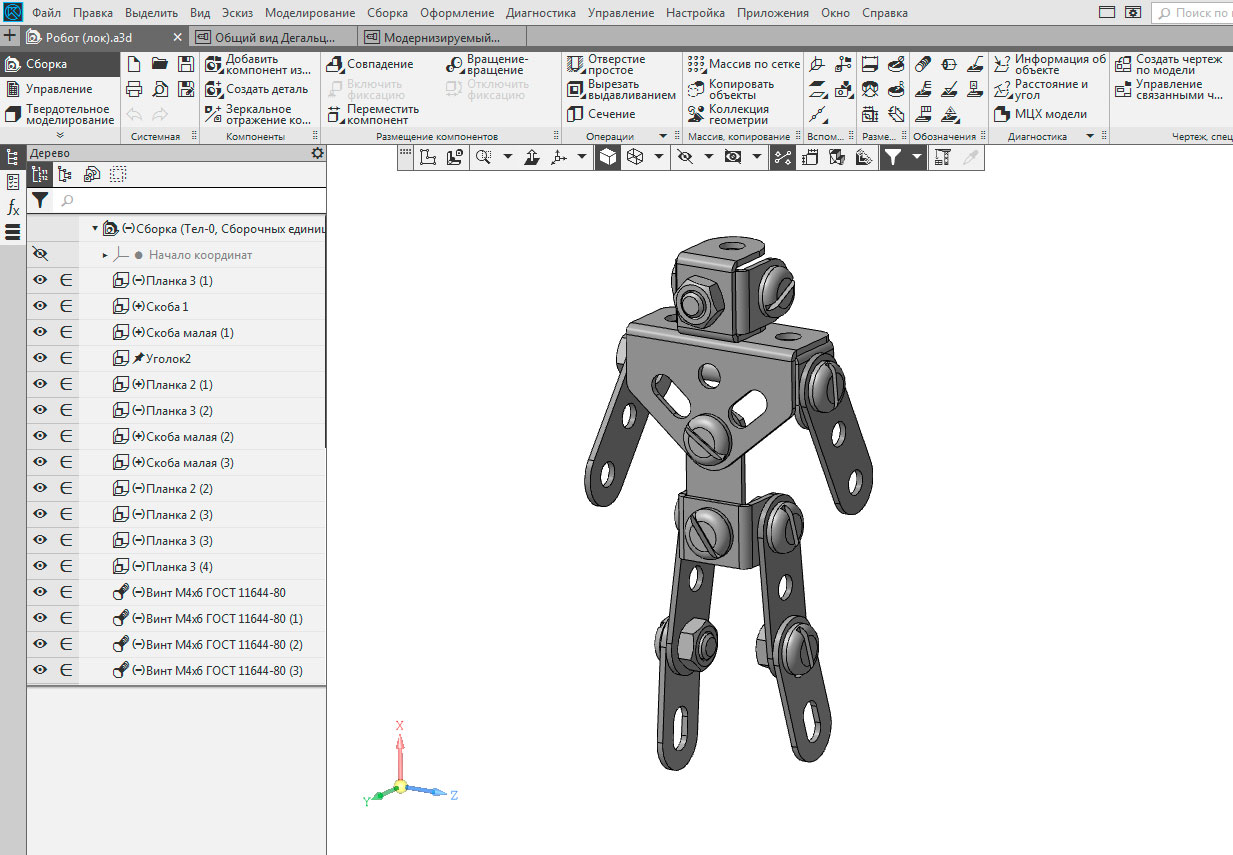Select Твердотельное моделирование toolbar set
The image size is (1233, 855).
coord(58,114)
